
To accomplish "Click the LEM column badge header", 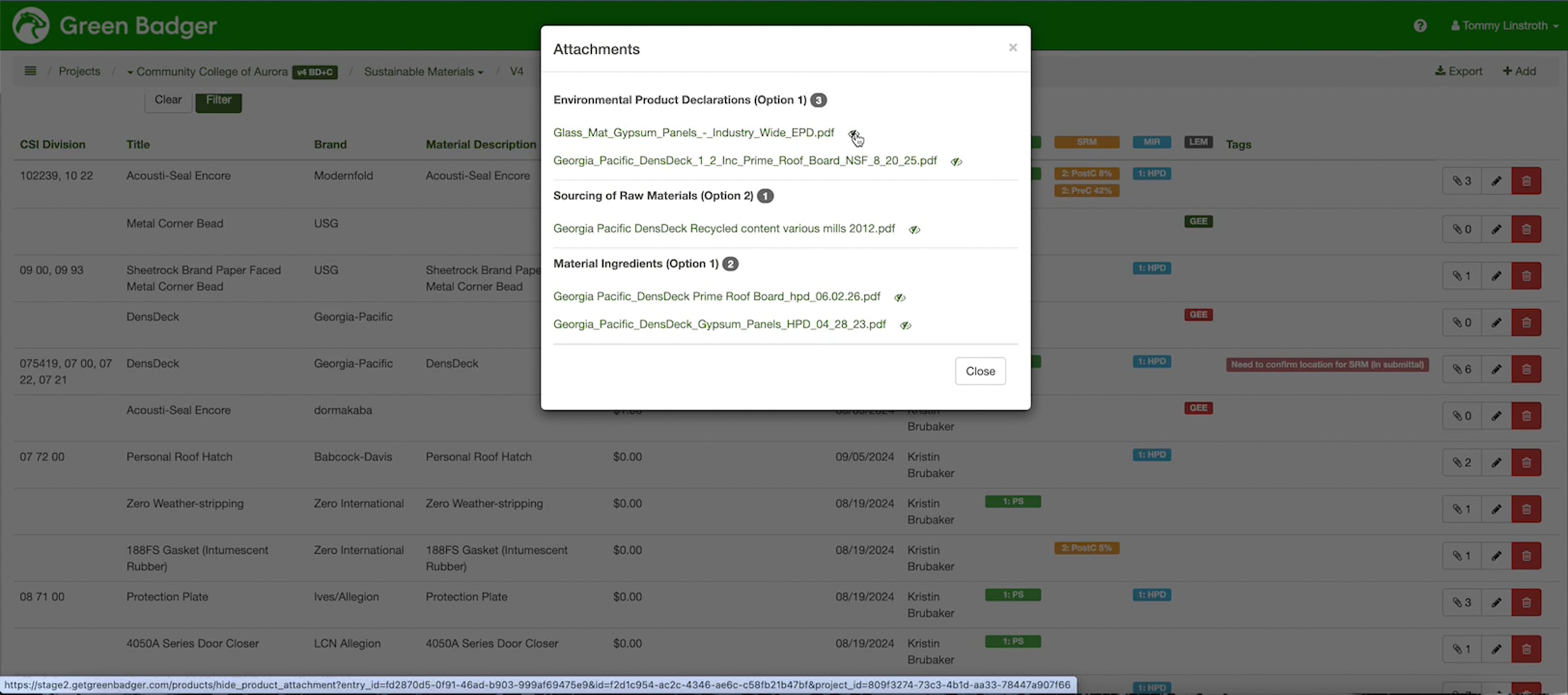I will coord(1198,142).
